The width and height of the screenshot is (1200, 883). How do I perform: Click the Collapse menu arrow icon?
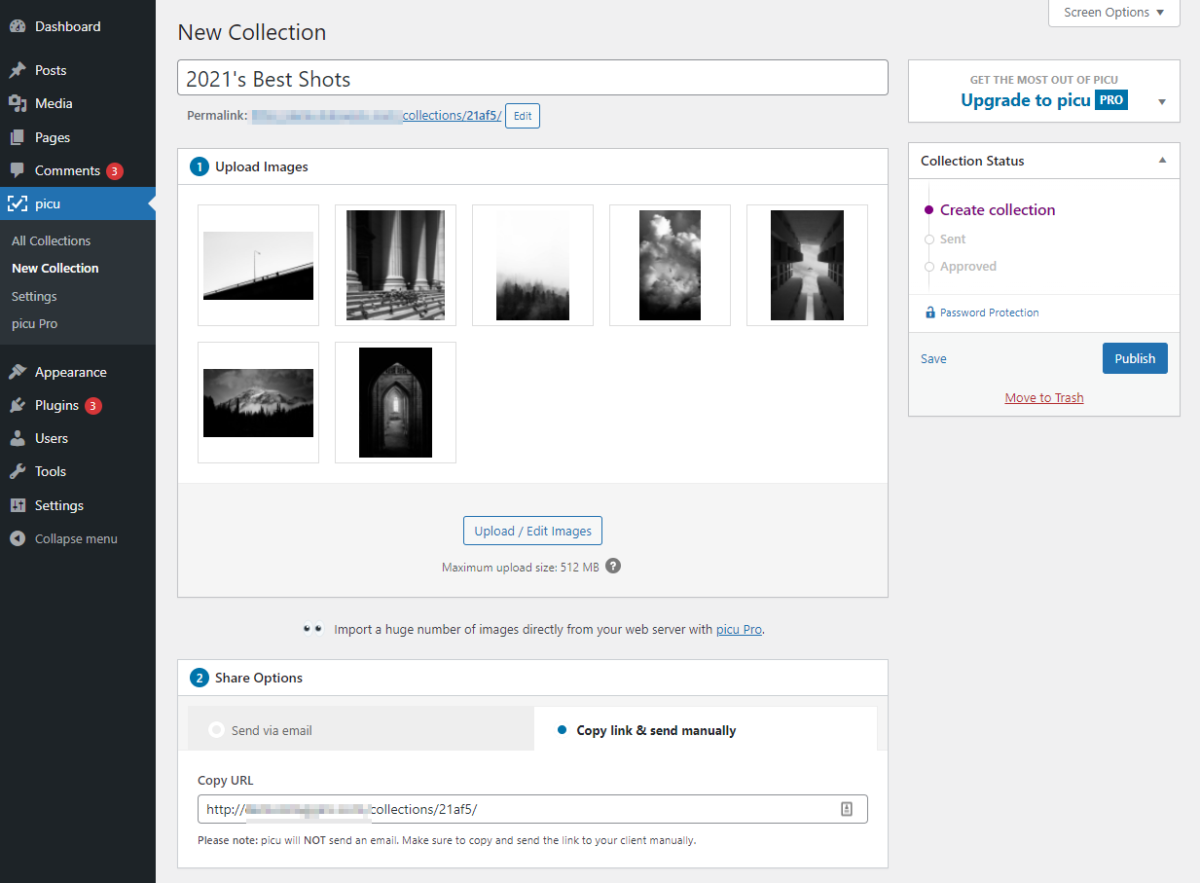tap(17, 539)
